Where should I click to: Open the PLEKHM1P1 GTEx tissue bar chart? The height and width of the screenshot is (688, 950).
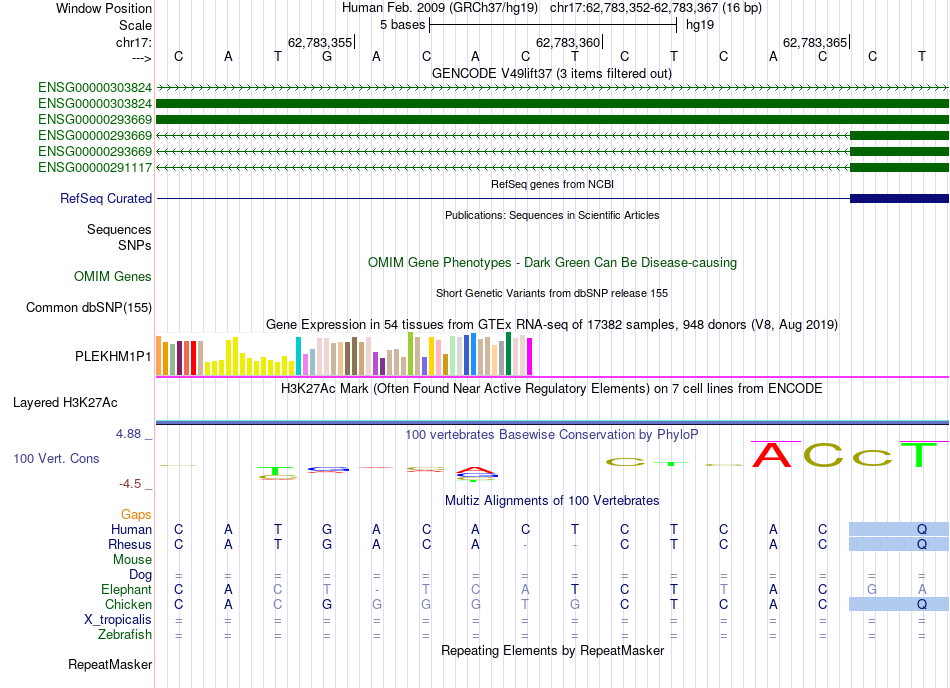344,354
